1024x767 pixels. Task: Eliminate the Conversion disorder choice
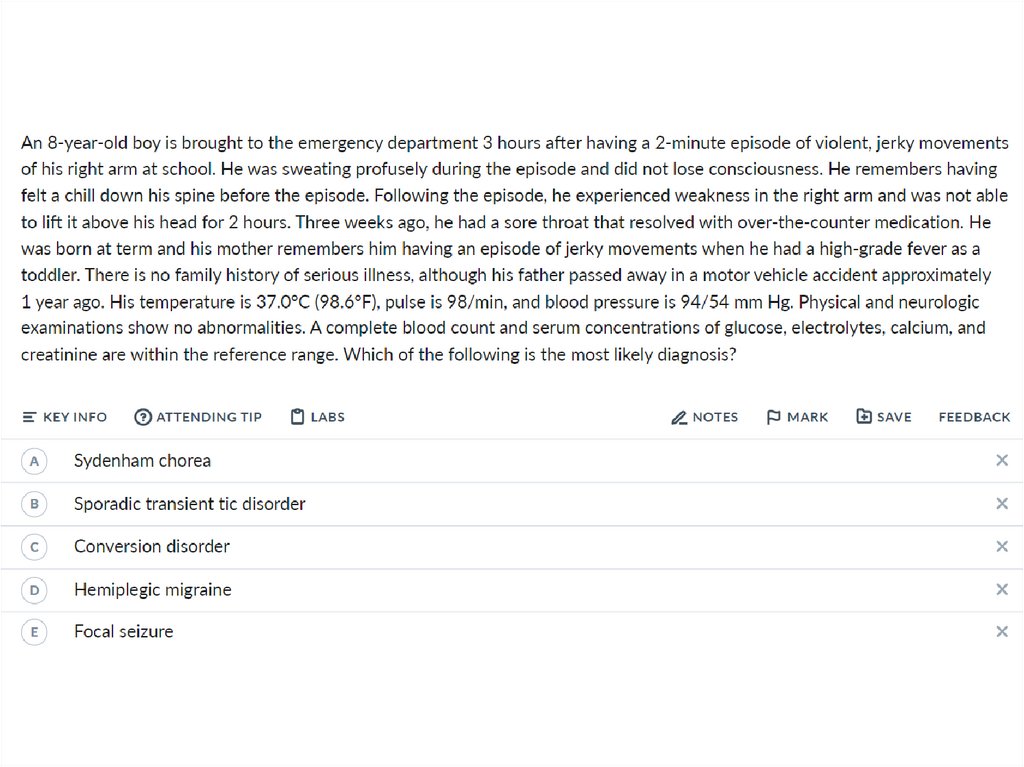click(1001, 547)
